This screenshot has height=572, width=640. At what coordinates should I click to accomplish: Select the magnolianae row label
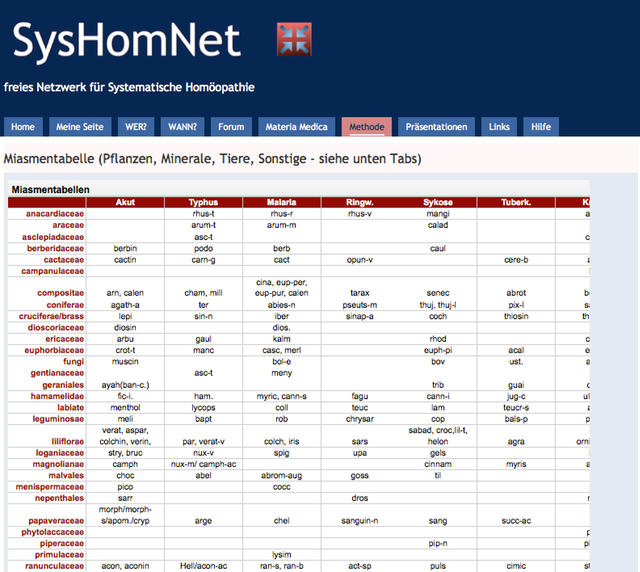(58, 464)
